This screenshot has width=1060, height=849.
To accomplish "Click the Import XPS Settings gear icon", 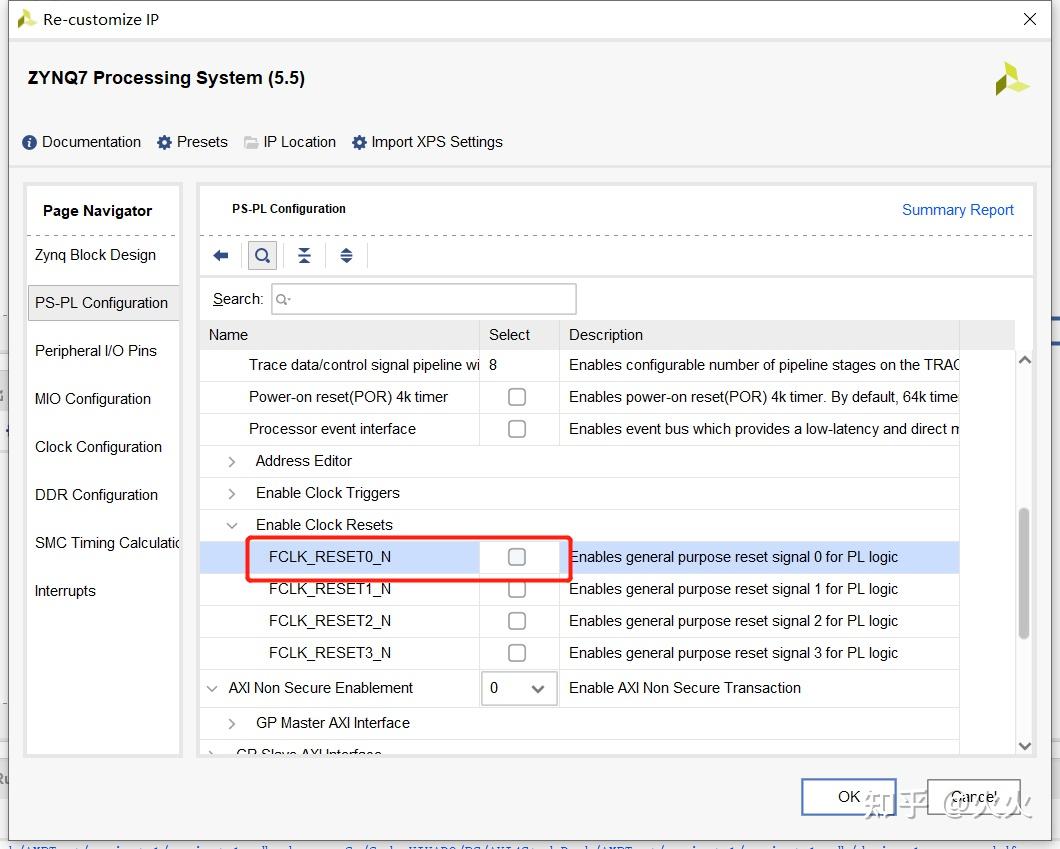I will (x=360, y=143).
